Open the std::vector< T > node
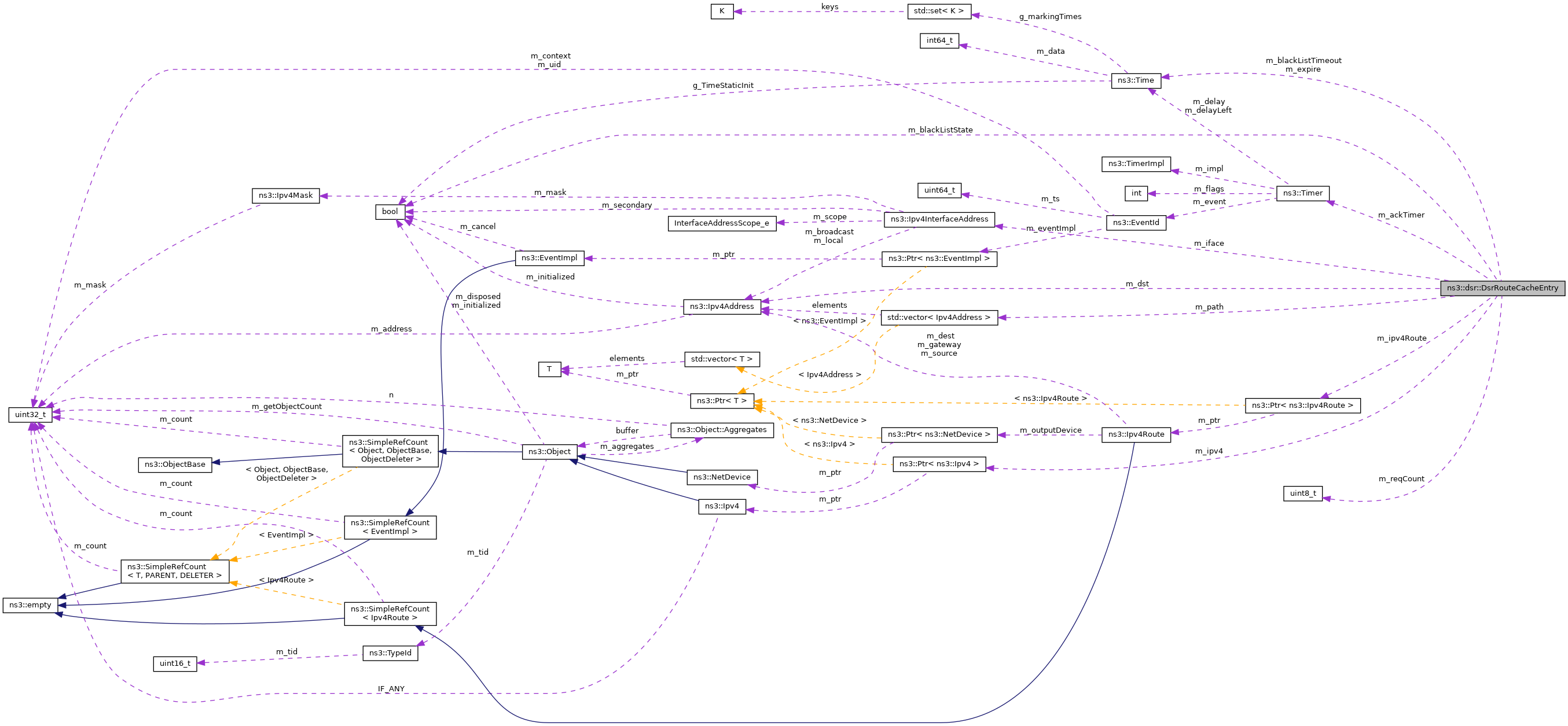Image resolution: width=1568 pixels, height=726 pixels. (722, 360)
